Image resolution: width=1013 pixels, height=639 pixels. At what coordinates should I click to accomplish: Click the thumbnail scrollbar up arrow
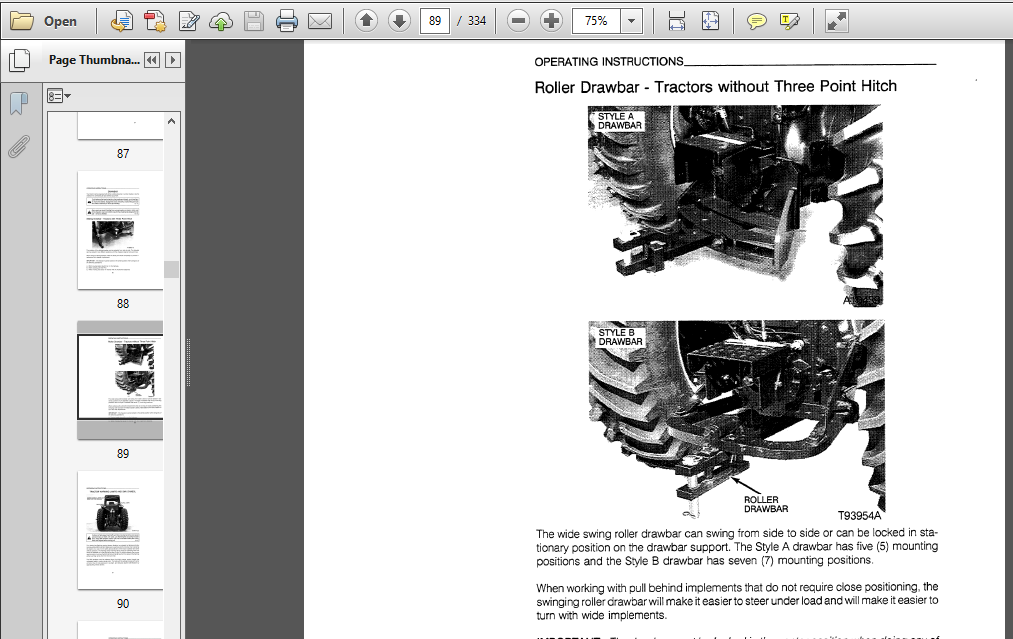(171, 121)
